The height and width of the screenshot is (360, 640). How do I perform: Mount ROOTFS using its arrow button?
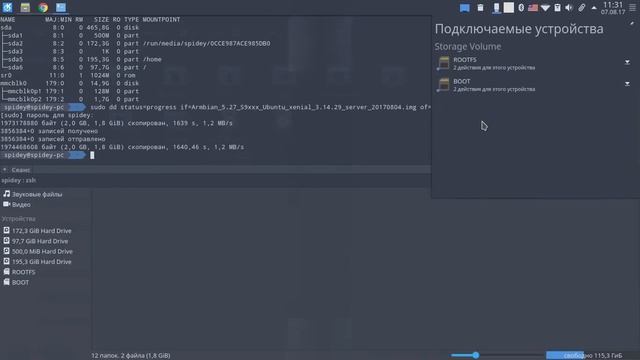pyautogui.click(x=627, y=62)
